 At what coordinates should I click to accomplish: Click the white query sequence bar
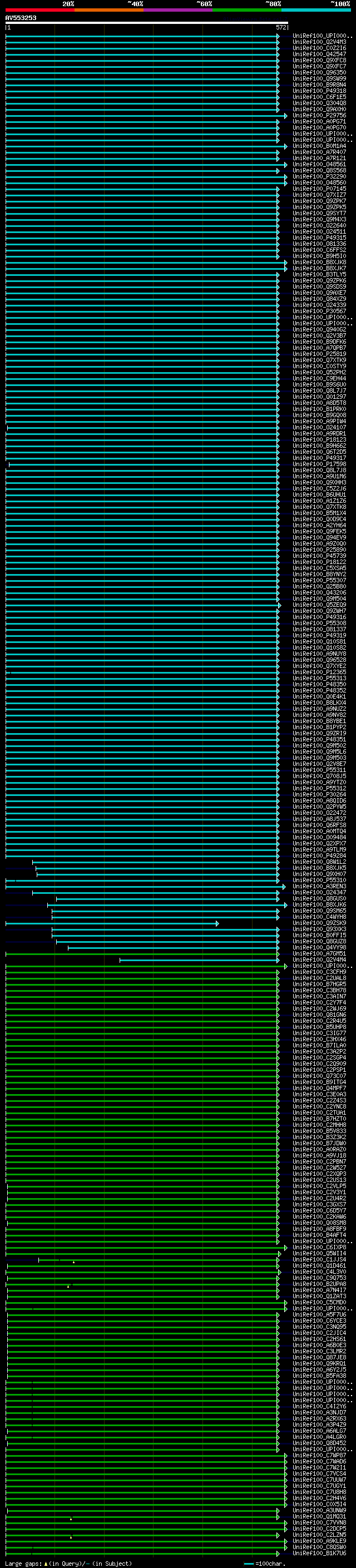(x=147, y=22)
